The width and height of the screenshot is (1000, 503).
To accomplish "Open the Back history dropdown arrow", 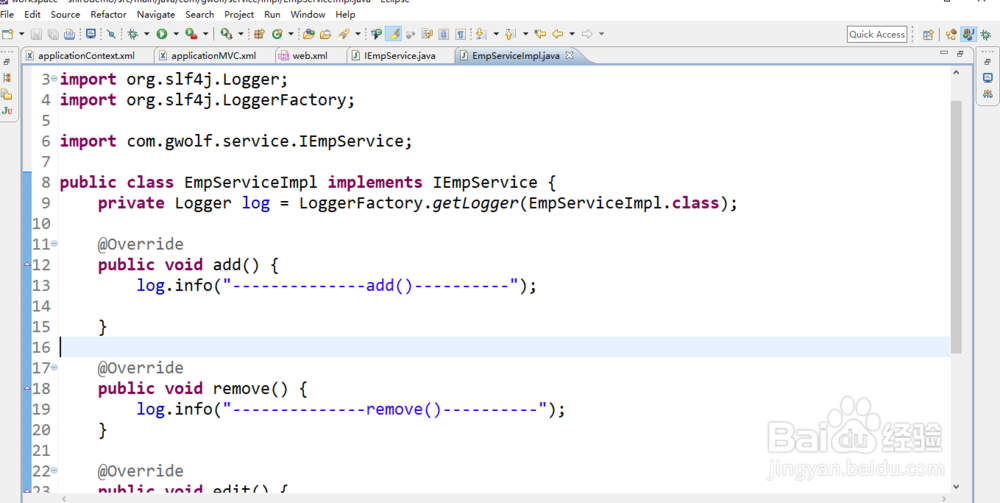I will point(572,34).
